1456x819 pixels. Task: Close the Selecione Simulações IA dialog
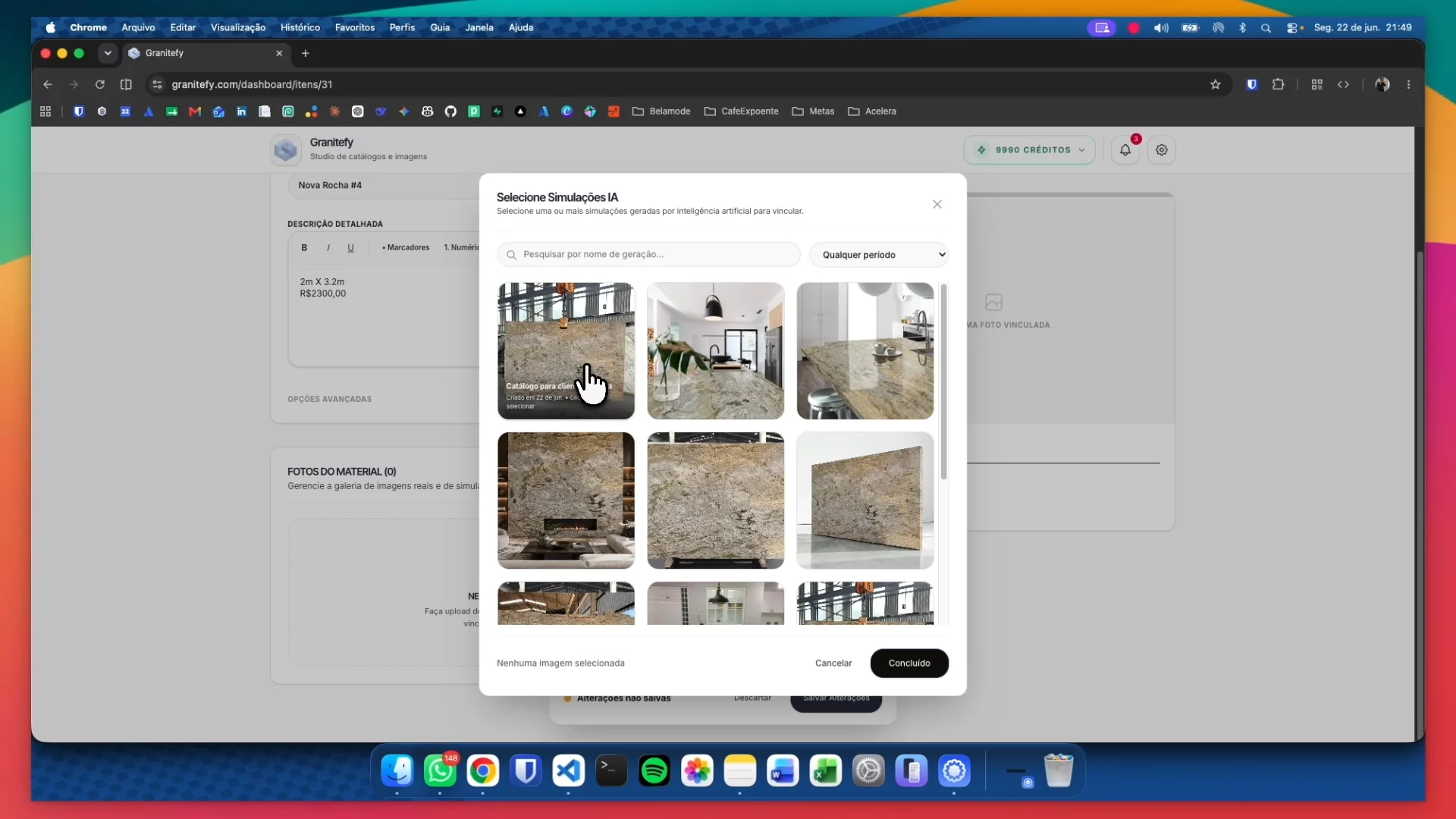pos(937,204)
